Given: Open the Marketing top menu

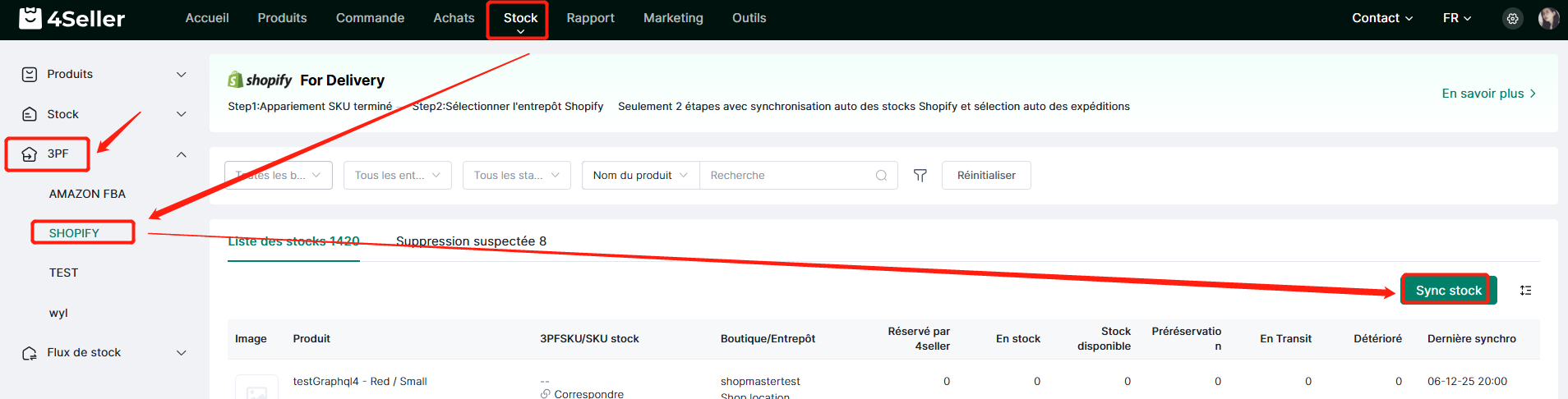Looking at the screenshot, I should coord(673,18).
